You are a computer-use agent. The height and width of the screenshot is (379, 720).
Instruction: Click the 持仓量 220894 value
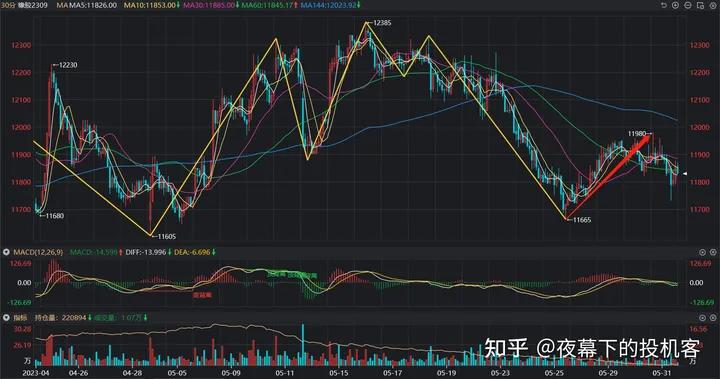[x=61, y=317]
